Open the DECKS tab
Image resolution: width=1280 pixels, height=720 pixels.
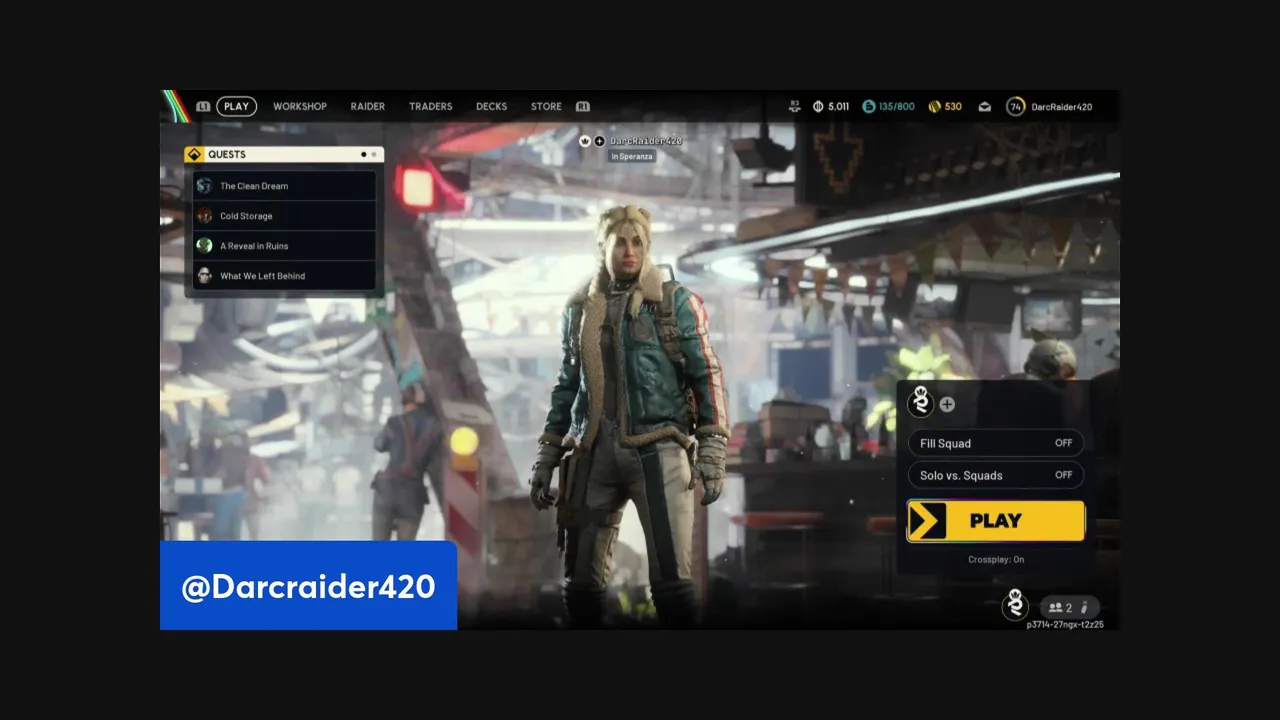(492, 106)
